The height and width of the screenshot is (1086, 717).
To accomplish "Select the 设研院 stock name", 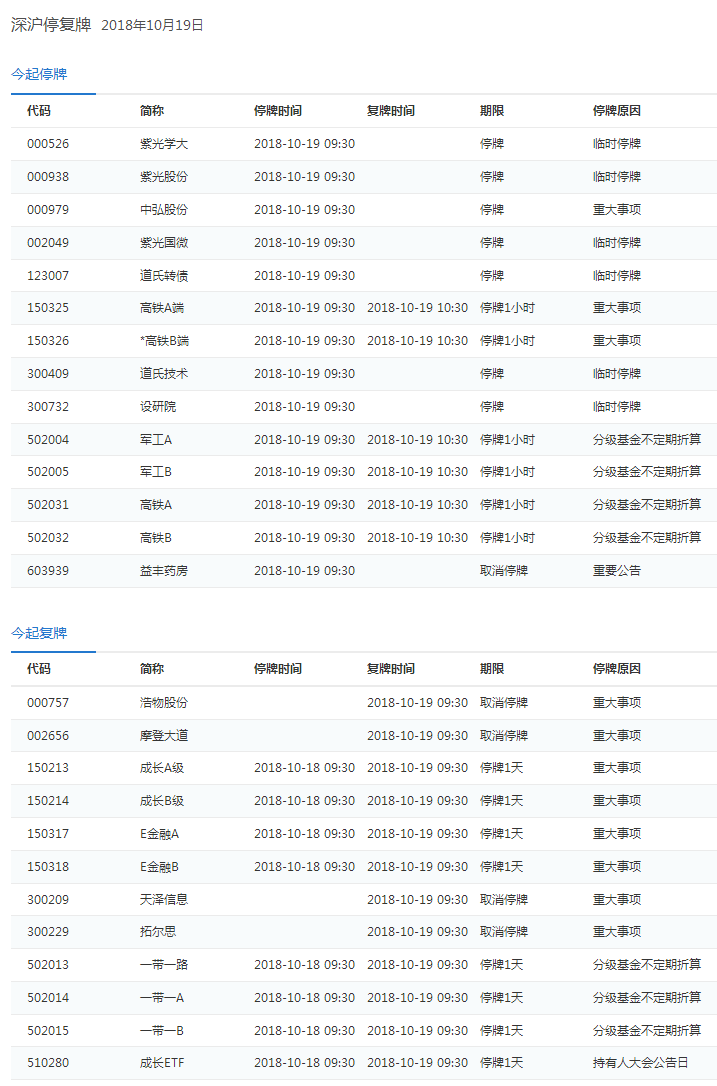I will pyautogui.click(x=158, y=407).
